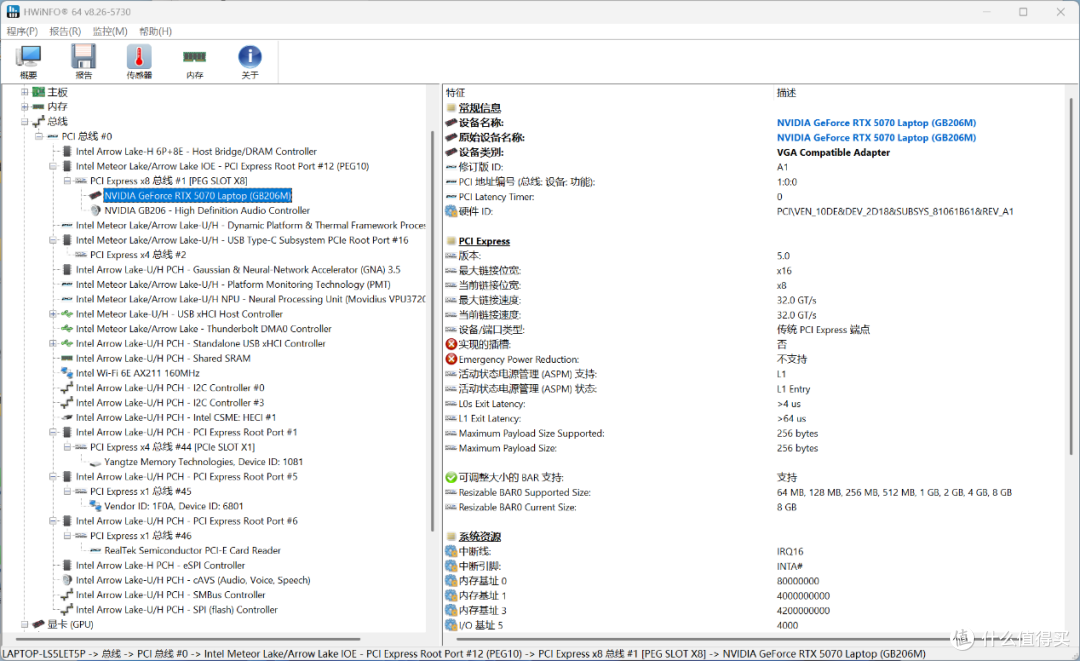This screenshot has height=661, width=1080.
Task: Click the 中断线 resource icon
Action: point(451,552)
